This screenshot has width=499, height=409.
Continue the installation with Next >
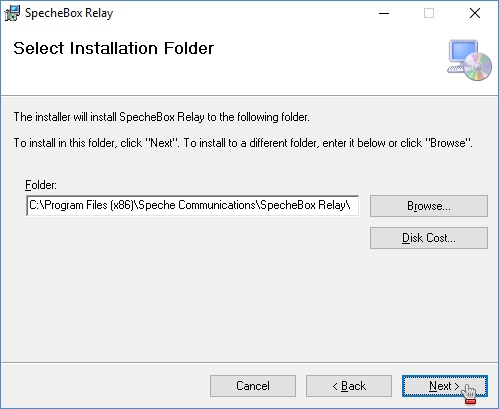(x=445, y=386)
